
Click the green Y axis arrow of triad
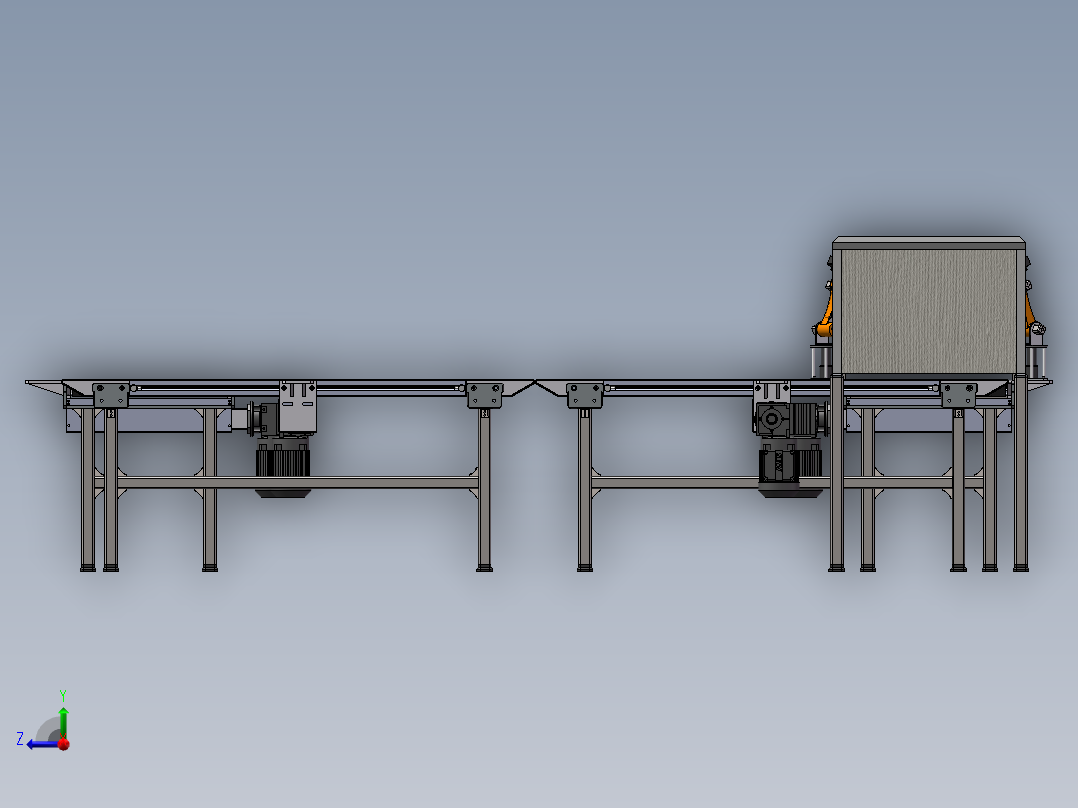[63, 721]
